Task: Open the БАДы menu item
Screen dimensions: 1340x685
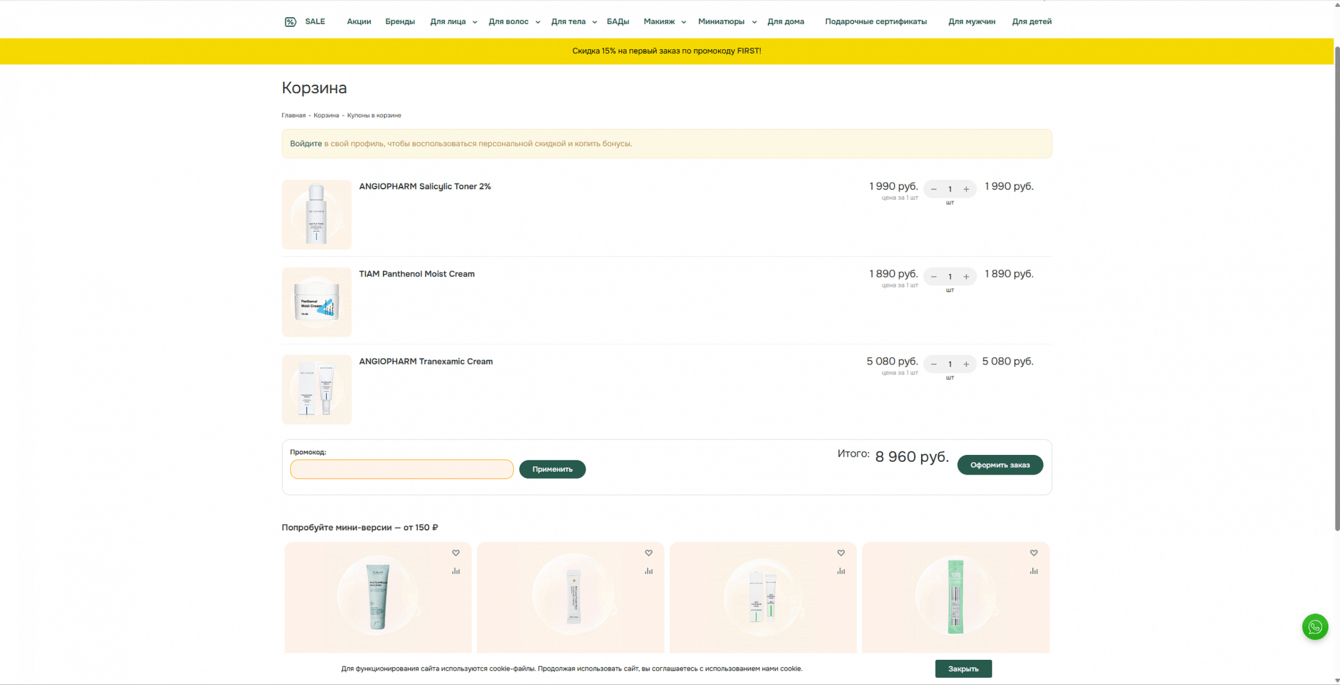Action: point(618,21)
